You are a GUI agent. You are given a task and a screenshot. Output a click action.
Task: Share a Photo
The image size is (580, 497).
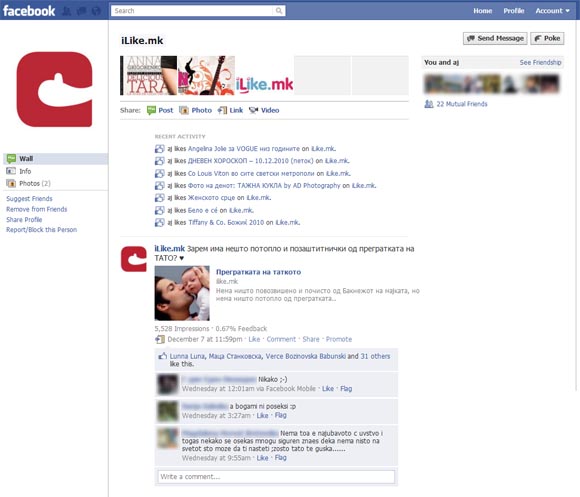pos(202,110)
